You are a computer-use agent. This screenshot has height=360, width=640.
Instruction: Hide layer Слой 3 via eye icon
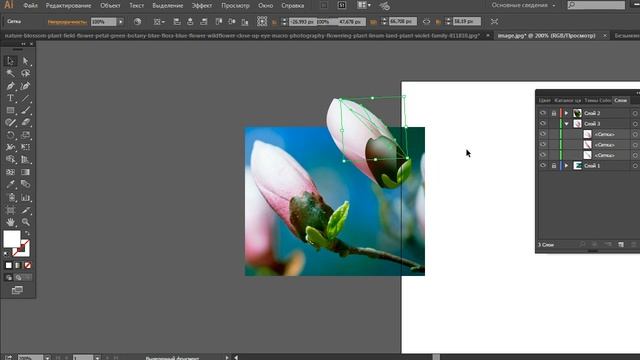[542, 123]
